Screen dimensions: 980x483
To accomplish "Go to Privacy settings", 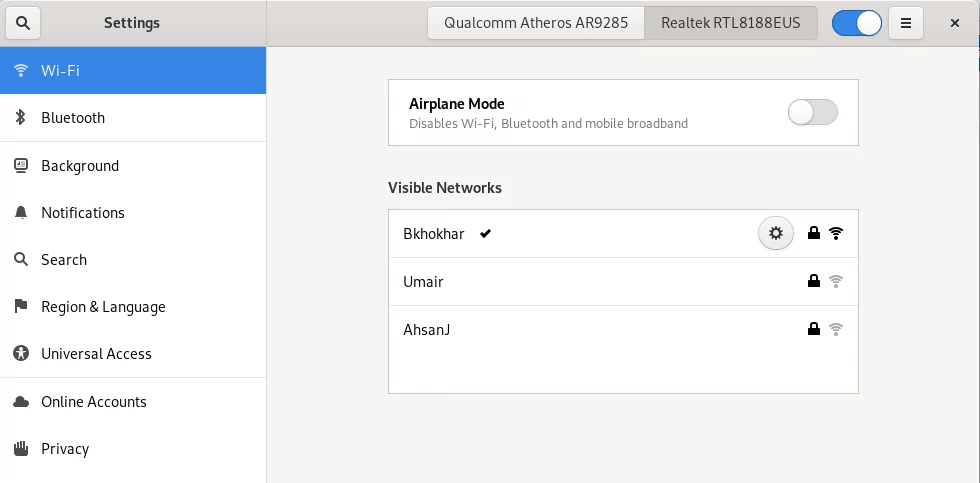I will (x=132, y=449).
